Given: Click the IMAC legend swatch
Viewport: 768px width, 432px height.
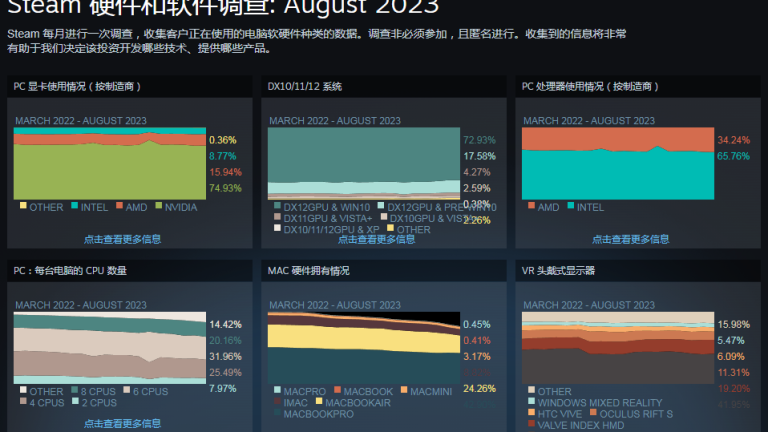Looking at the screenshot, I should pos(277,401).
